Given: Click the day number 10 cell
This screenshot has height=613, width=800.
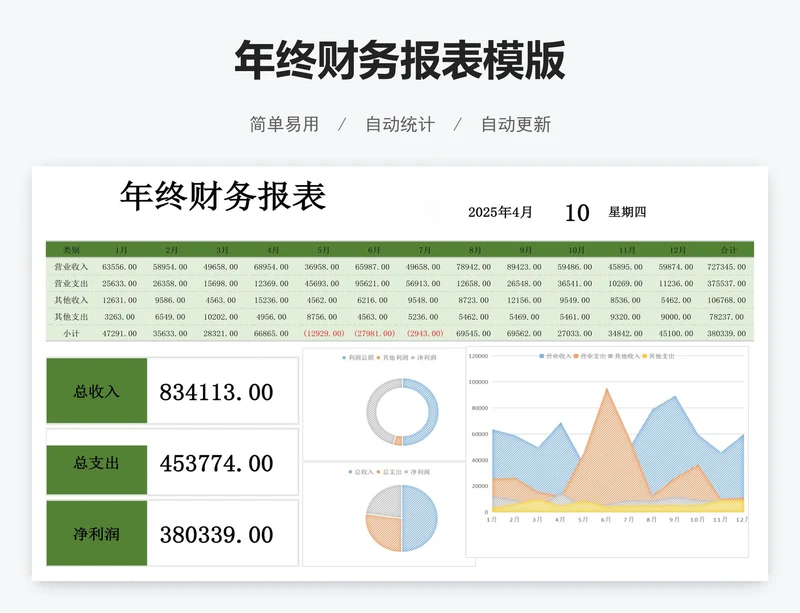Looking at the screenshot, I should pos(577,212).
